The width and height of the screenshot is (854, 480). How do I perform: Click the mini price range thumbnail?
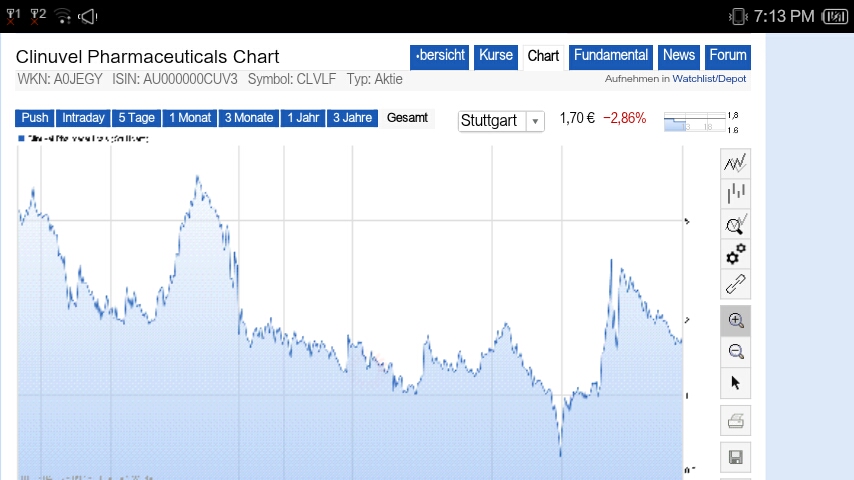(x=699, y=121)
